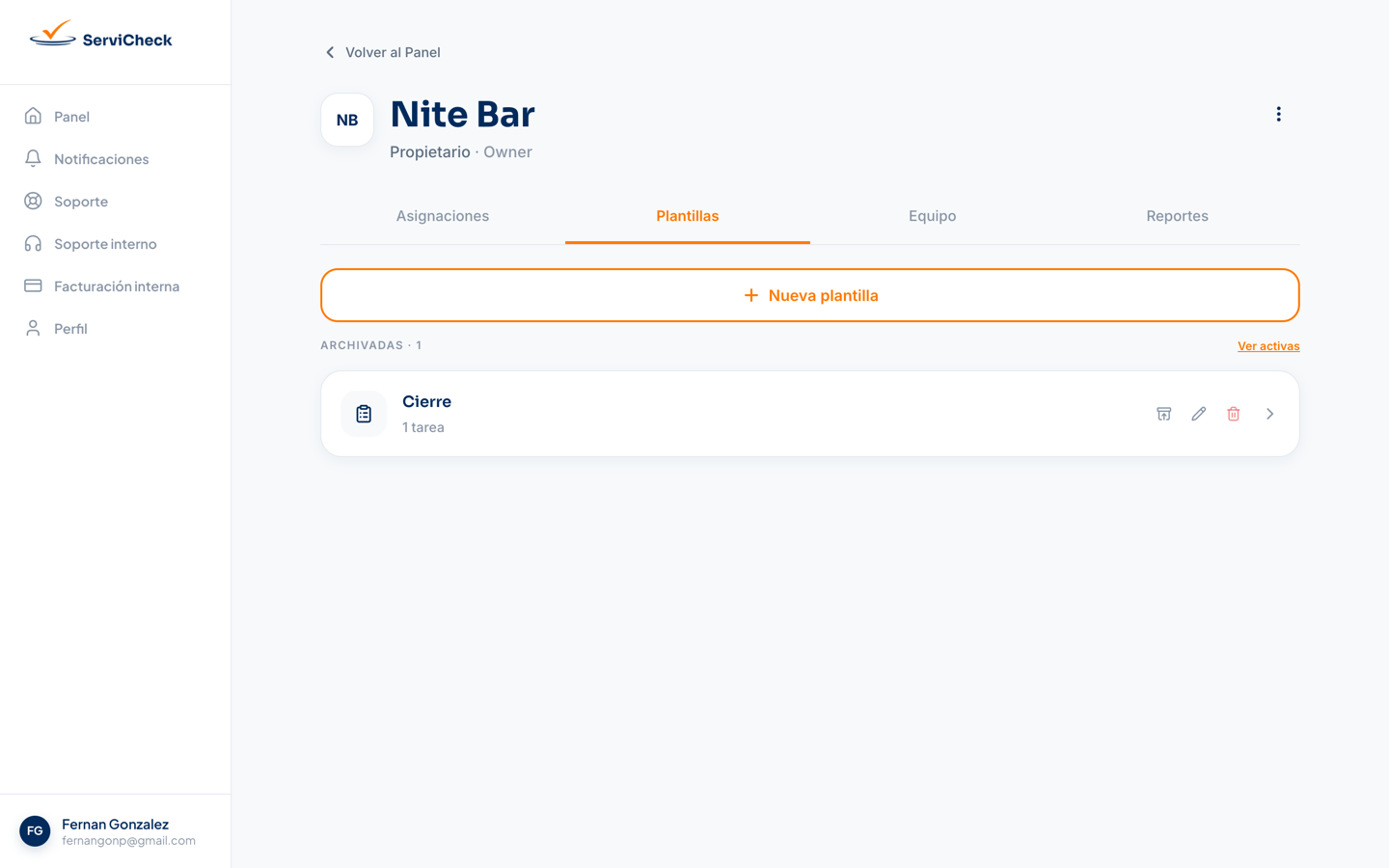Delete the Cierre template

pos(1234,414)
